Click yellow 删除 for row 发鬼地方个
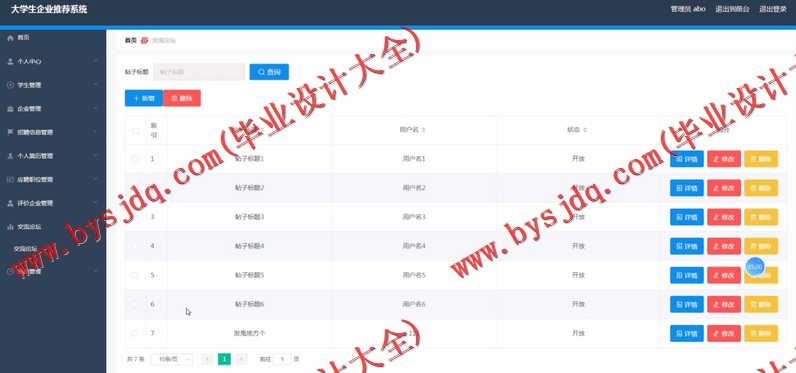796x373 pixels. (761, 333)
